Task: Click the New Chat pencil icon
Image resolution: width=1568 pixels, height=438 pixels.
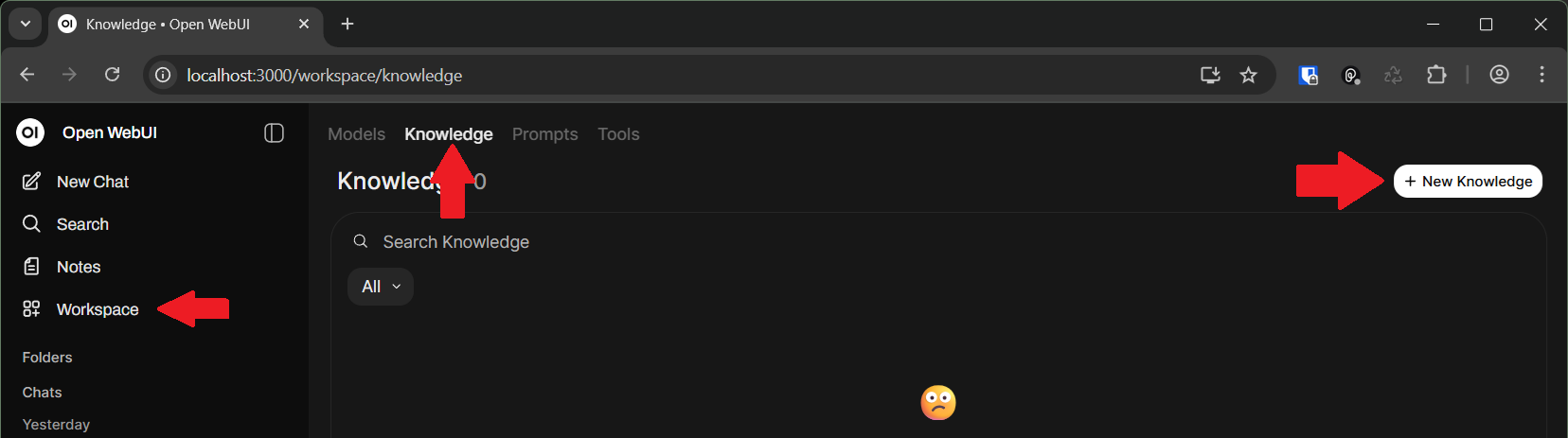Action: [x=31, y=181]
